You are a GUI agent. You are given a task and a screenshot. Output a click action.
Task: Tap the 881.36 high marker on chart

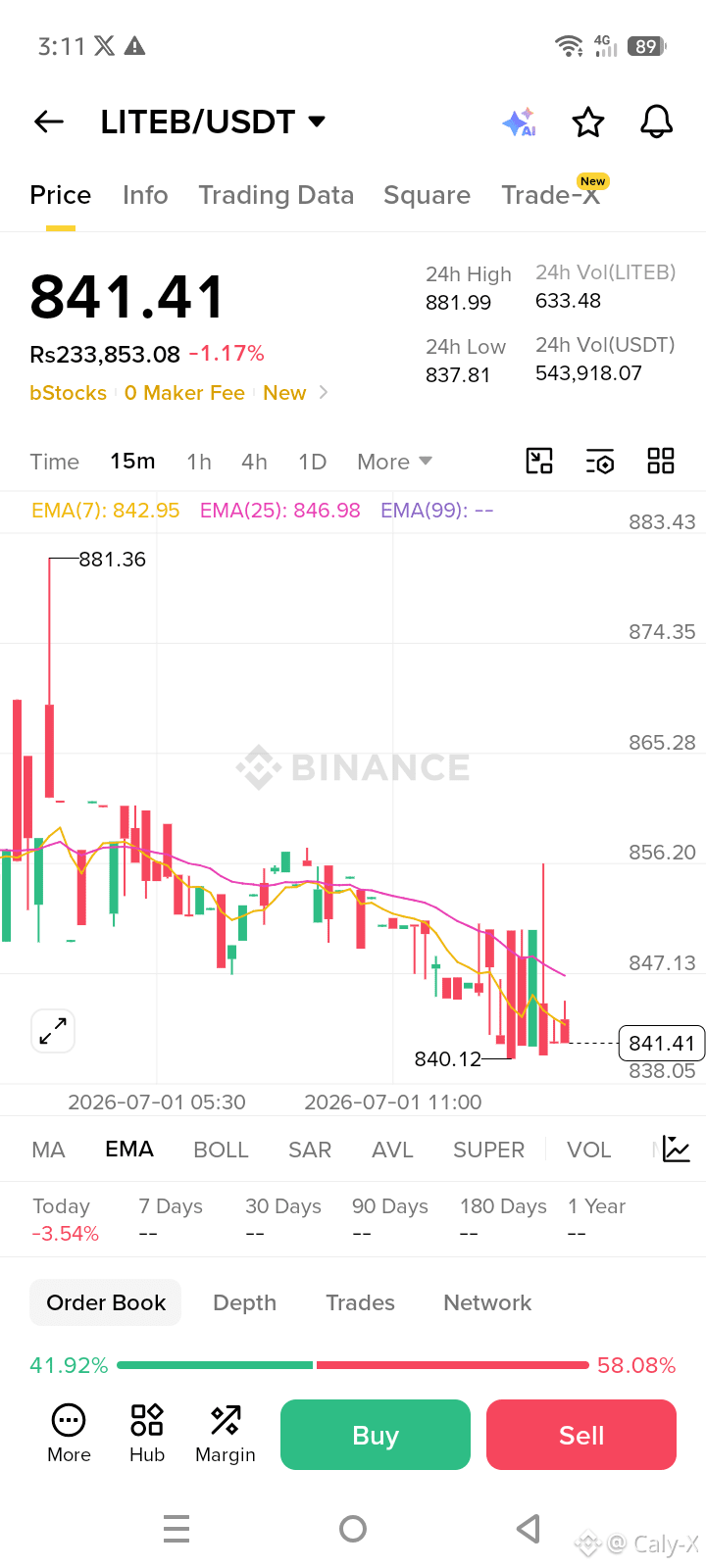pyautogui.click(x=112, y=560)
